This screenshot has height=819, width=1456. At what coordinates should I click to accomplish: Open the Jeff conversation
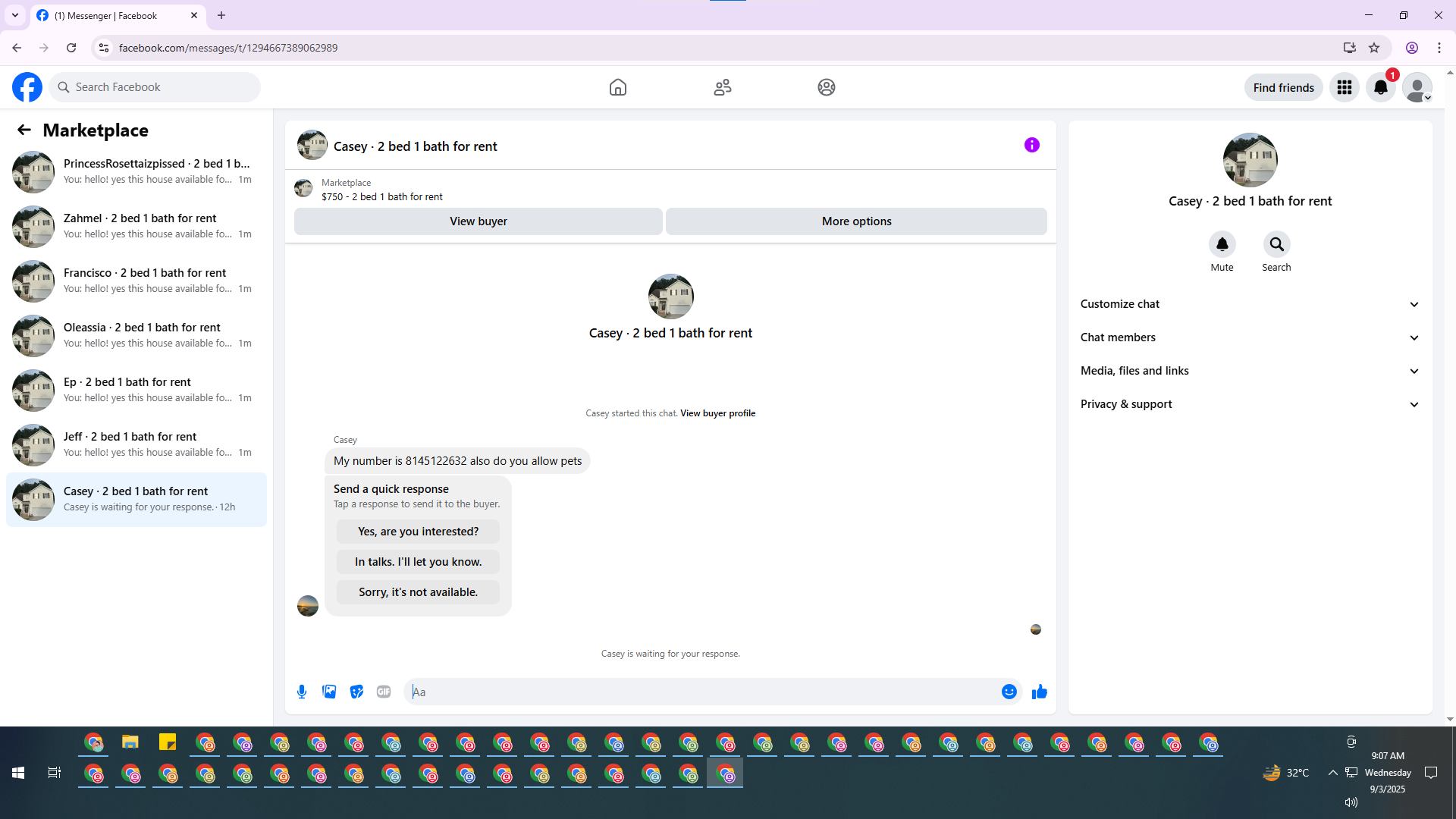pyautogui.click(x=136, y=445)
